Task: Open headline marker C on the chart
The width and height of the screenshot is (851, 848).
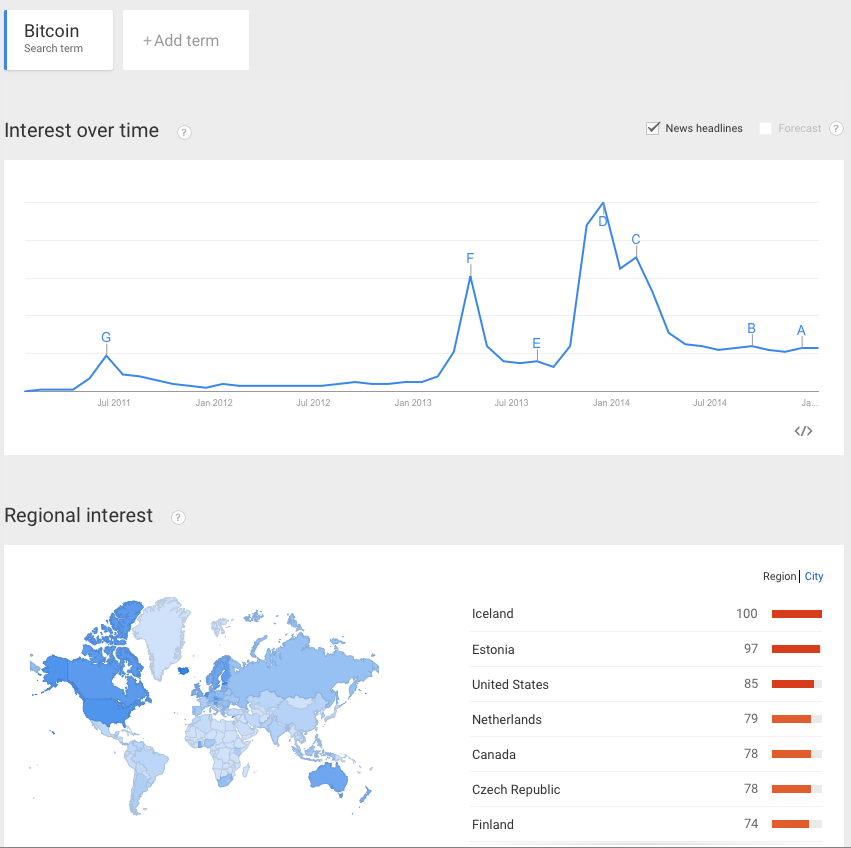Action: pyautogui.click(x=636, y=239)
